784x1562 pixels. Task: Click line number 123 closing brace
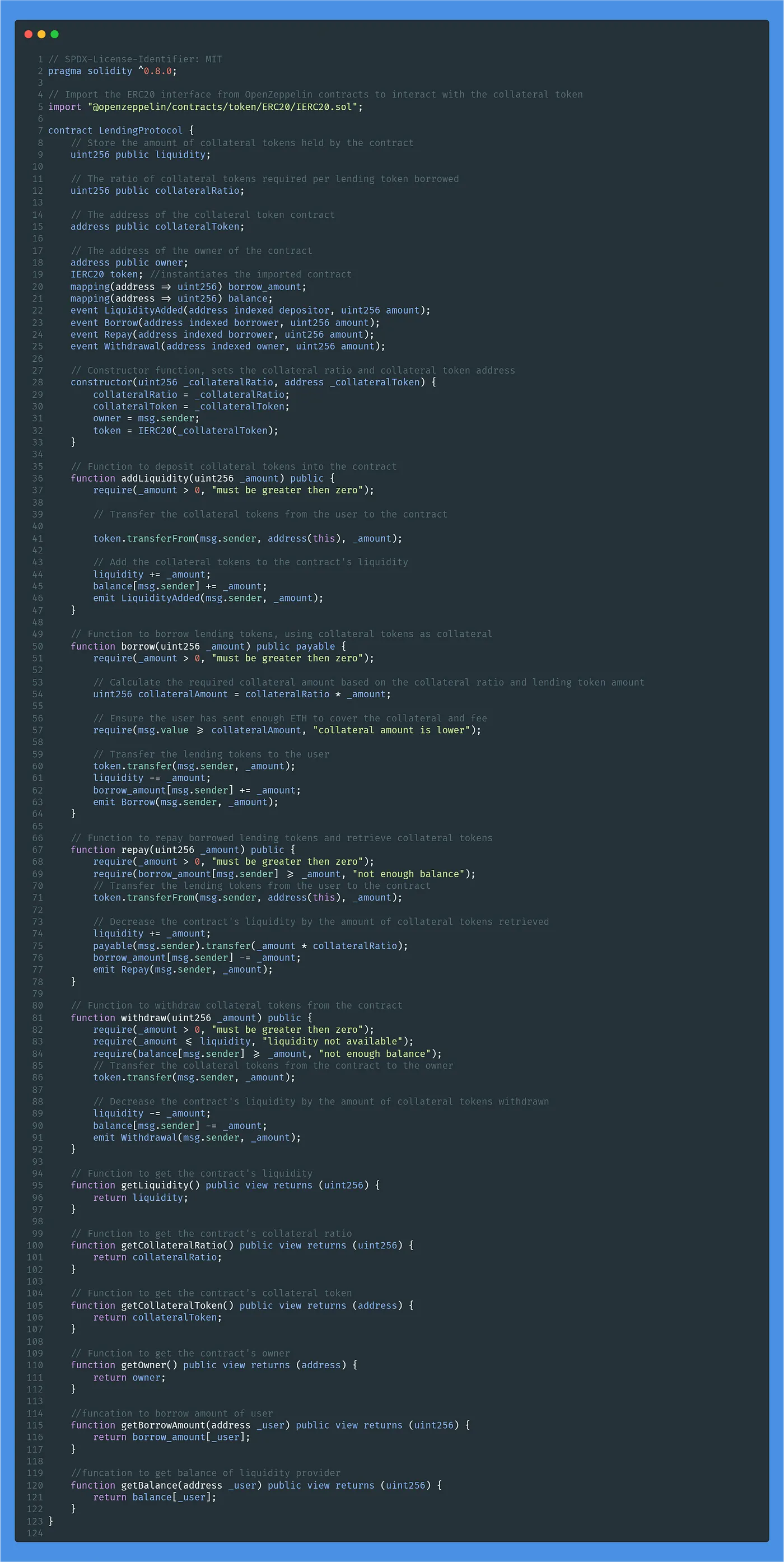tap(50, 1521)
